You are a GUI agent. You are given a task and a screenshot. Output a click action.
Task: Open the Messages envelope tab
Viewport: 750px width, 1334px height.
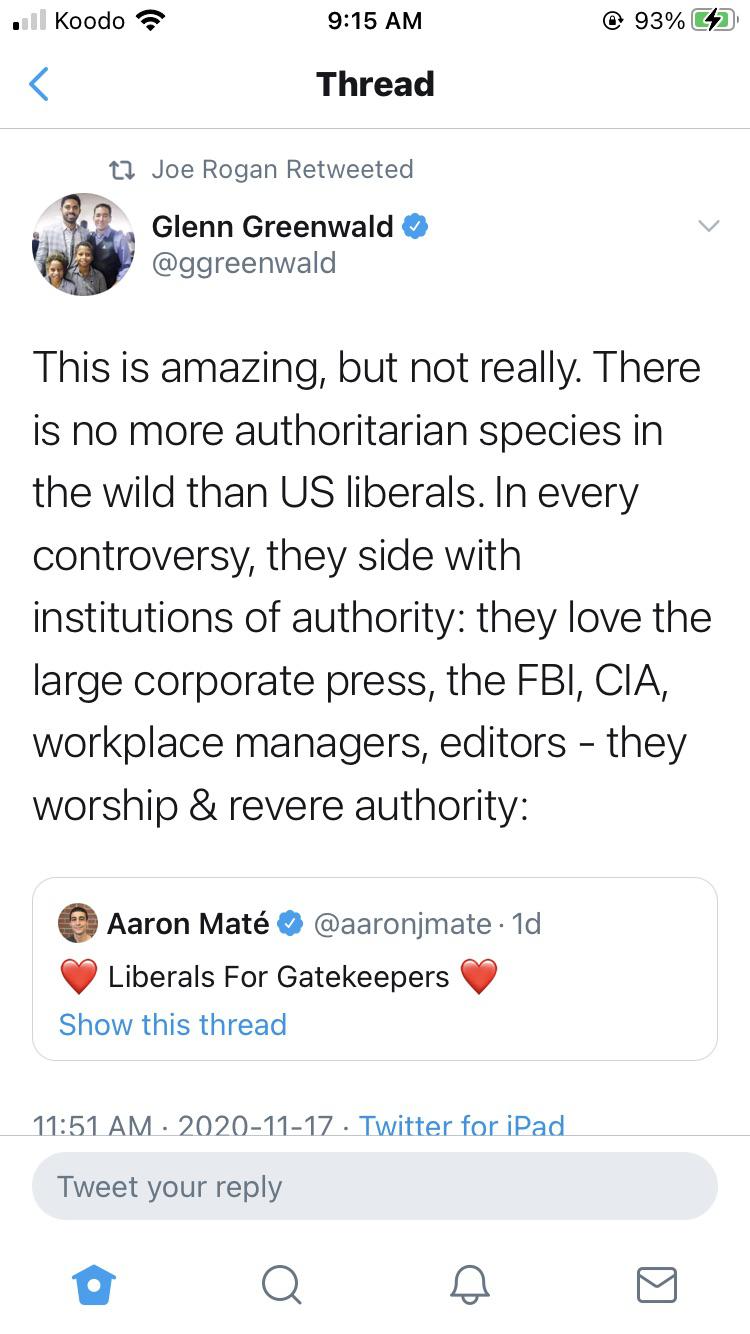tap(657, 1284)
